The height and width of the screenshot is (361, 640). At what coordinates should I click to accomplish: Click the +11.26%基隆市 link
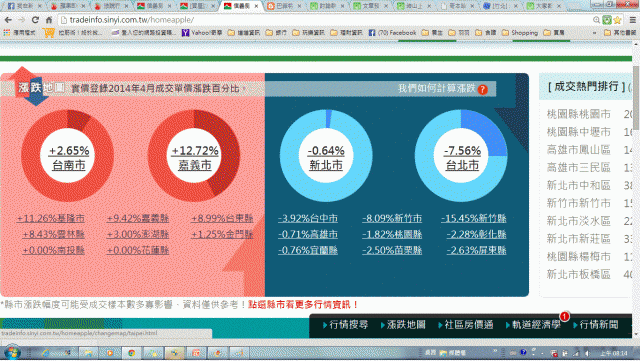pyautogui.click(x=51, y=218)
